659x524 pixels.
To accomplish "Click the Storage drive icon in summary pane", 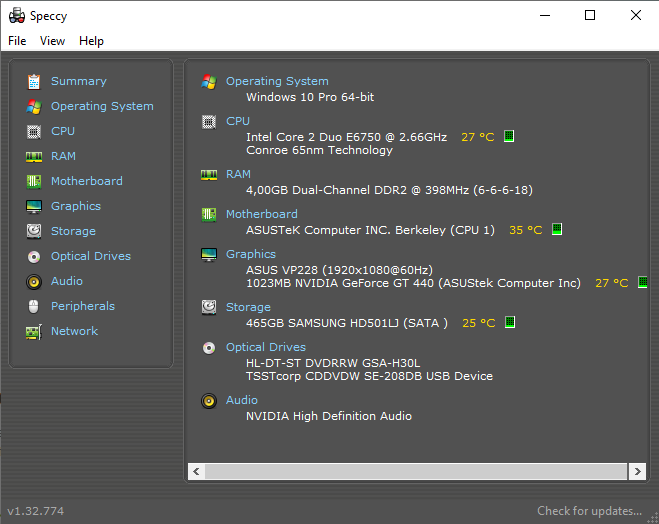I will (x=209, y=308).
